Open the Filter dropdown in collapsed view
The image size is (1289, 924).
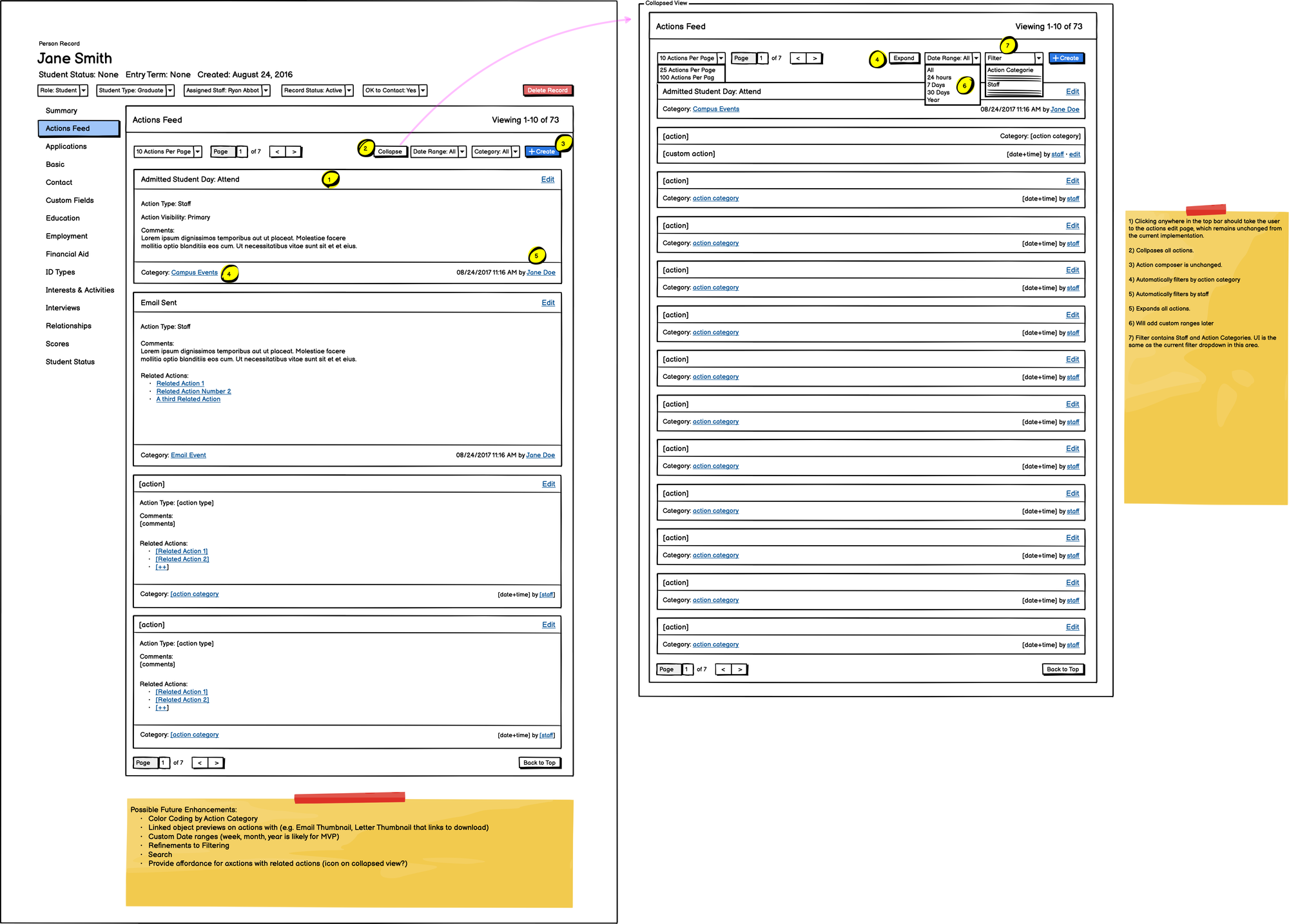[x=1038, y=59]
